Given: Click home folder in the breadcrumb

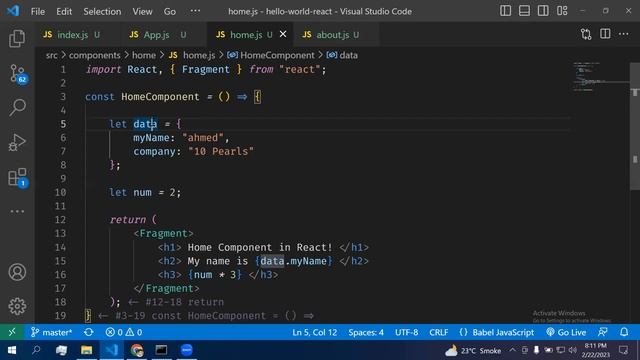Looking at the screenshot, I should click(144, 55).
